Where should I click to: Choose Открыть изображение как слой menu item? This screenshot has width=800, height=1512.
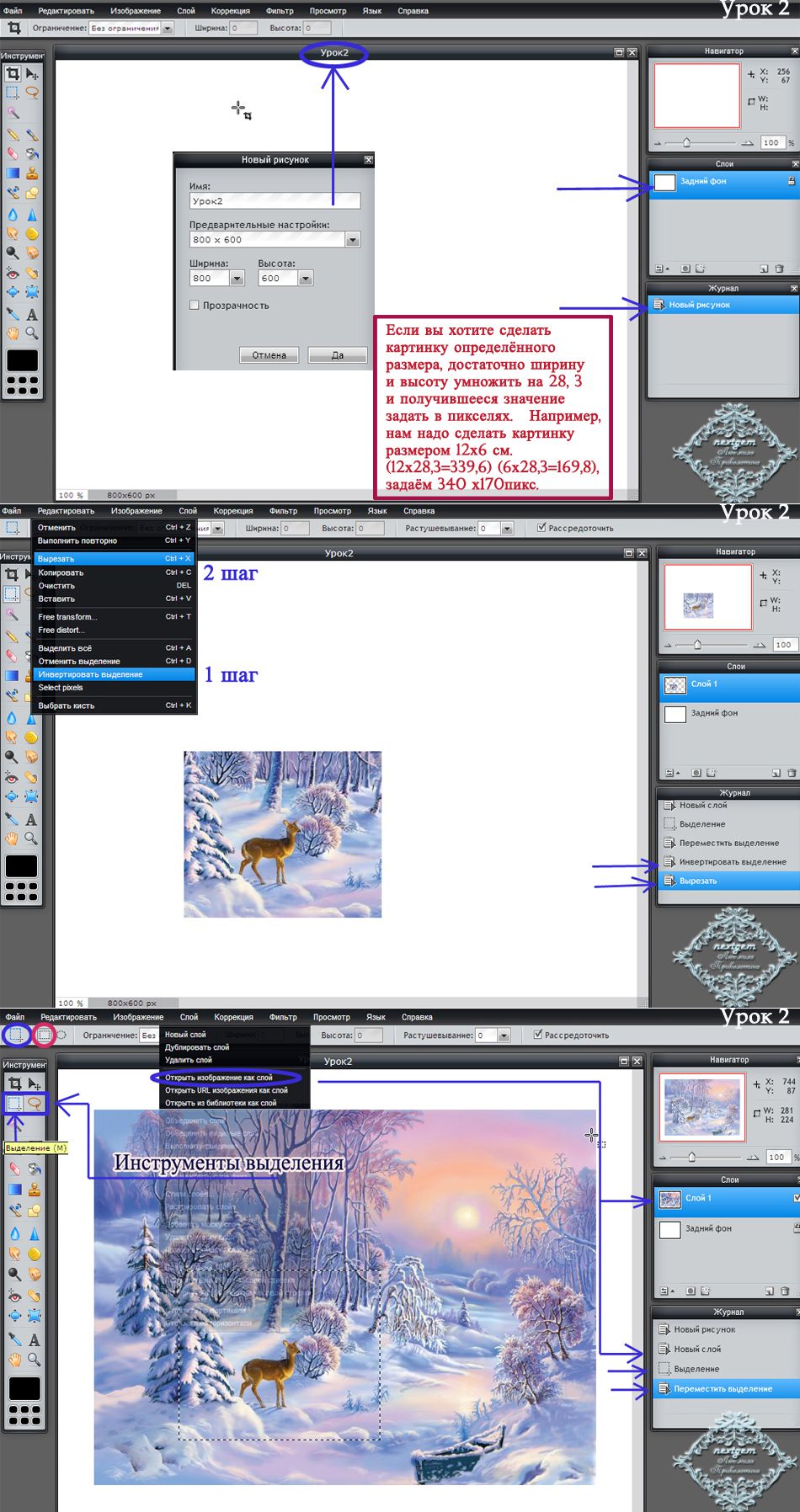click(219, 1078)
